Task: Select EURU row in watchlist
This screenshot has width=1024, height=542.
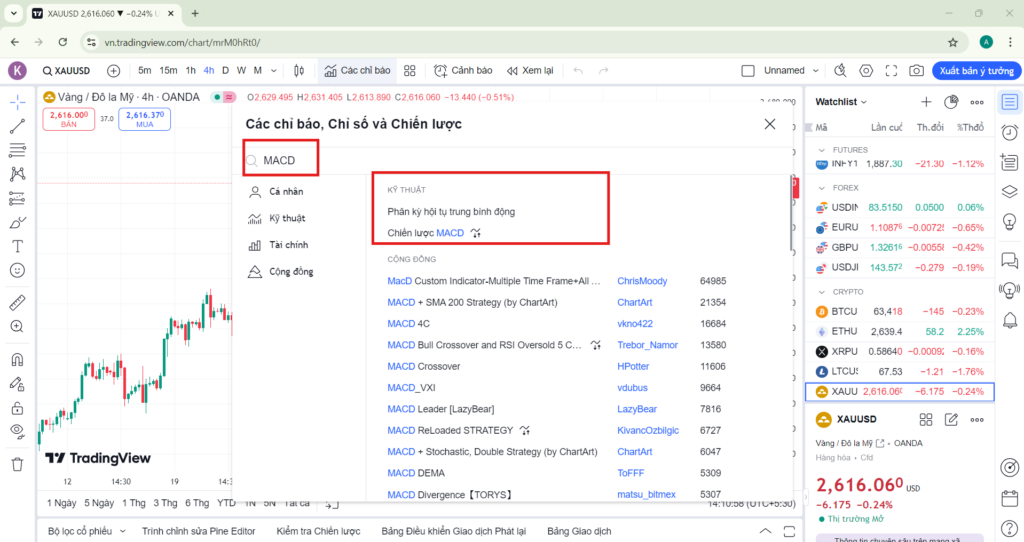Action: point(900,227)
